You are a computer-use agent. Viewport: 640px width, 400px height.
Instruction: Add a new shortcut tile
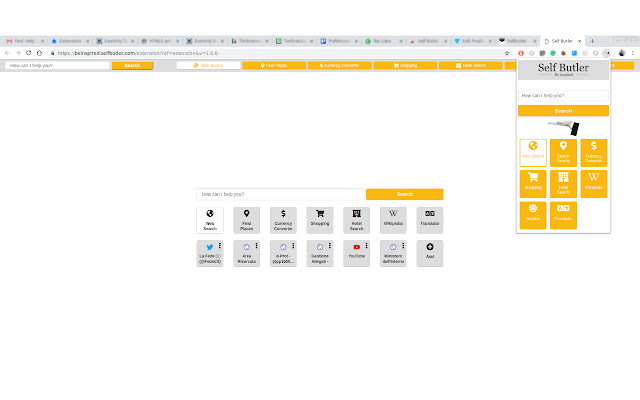430,253
